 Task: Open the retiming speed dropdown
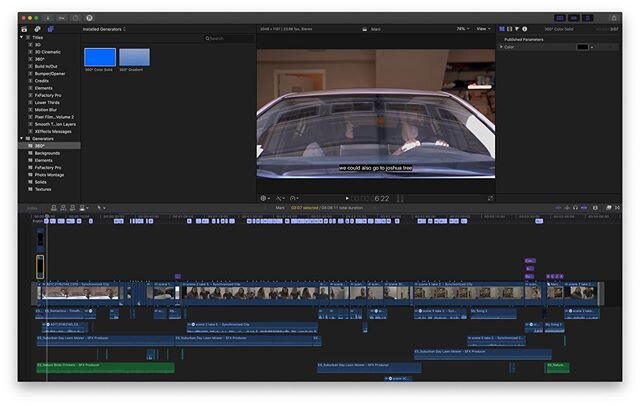click(x=294, y=198)
